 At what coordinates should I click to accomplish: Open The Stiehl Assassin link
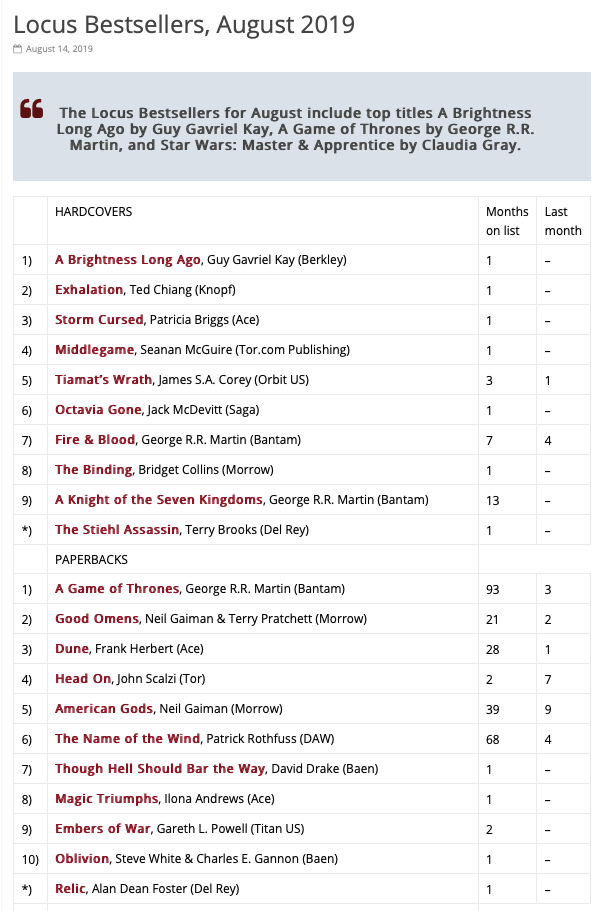pos(117,530)
